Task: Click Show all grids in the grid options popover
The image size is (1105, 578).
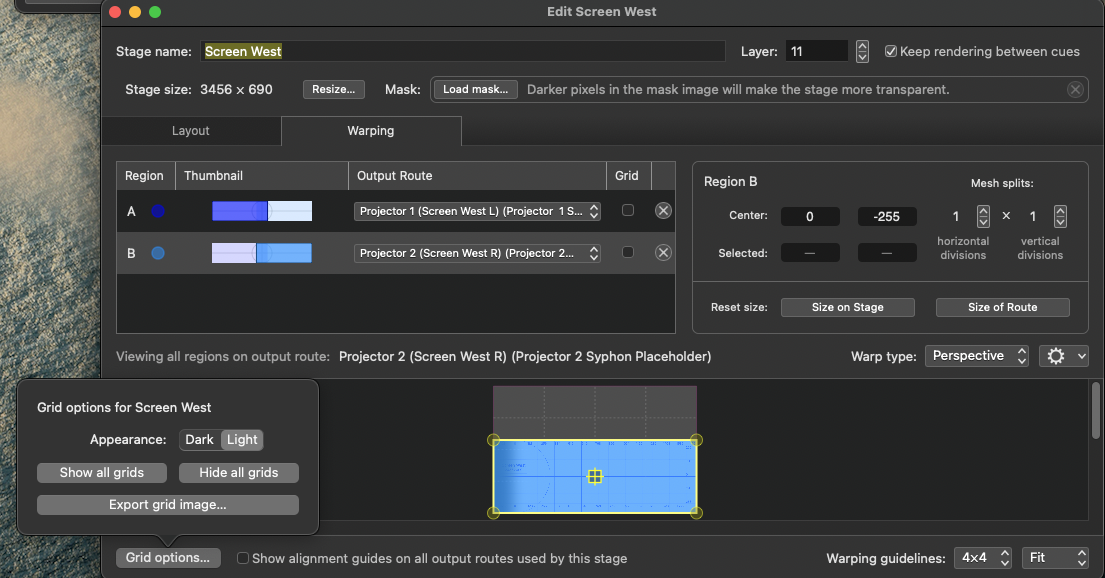Action: (x=101, y=472)
